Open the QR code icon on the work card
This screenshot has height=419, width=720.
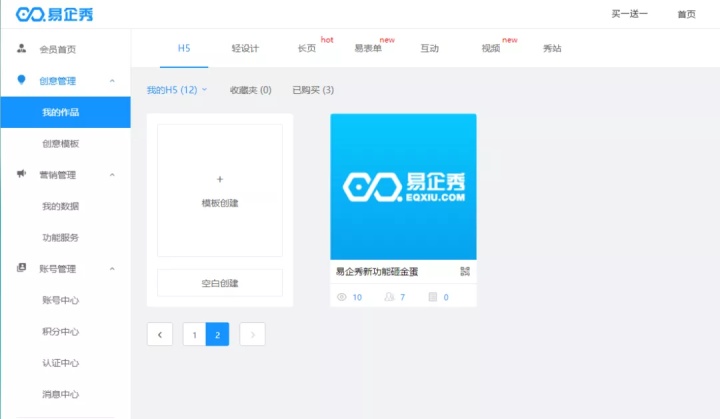465,271
